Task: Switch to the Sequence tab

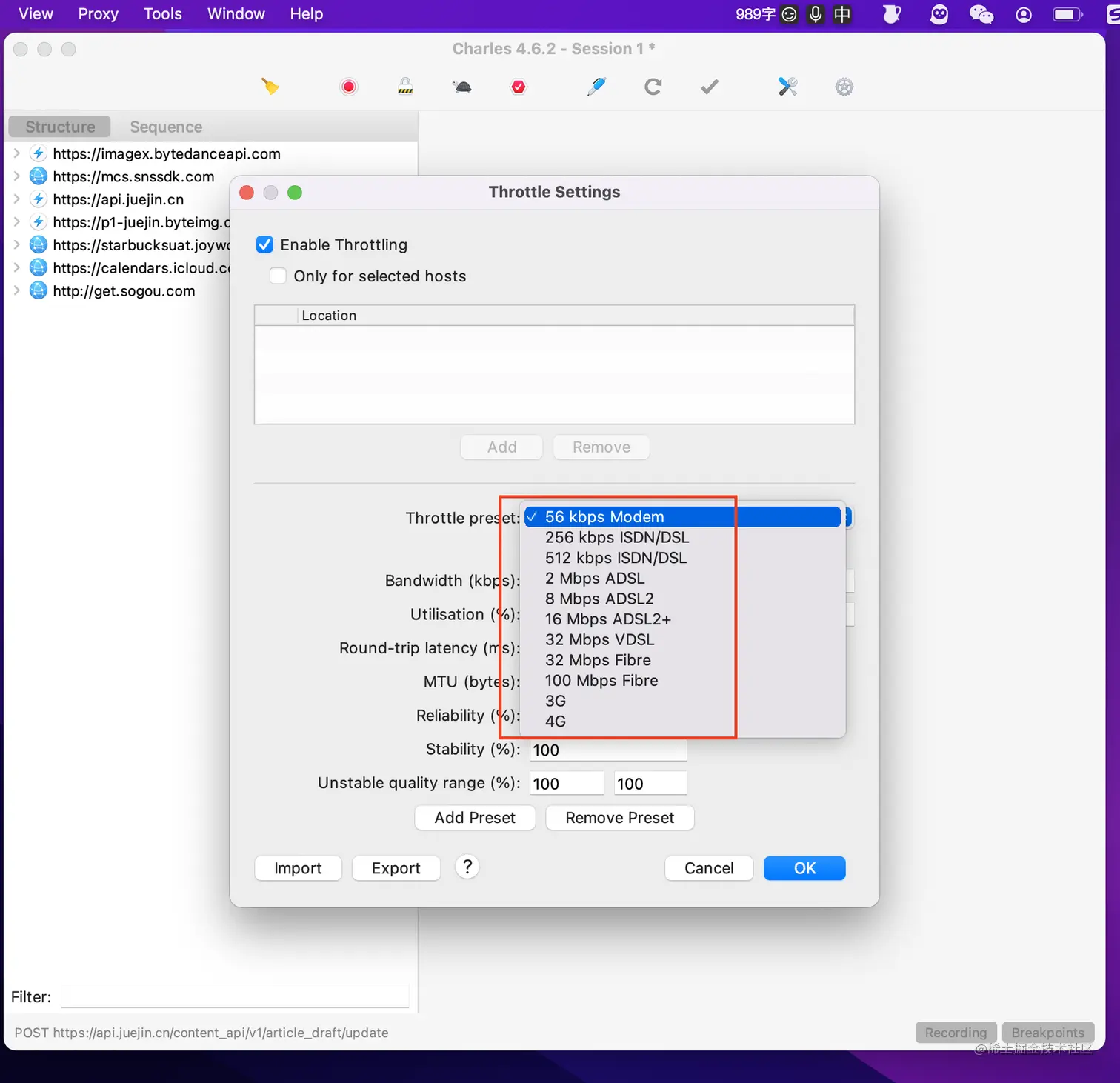Action: click(x=166, y=127)
